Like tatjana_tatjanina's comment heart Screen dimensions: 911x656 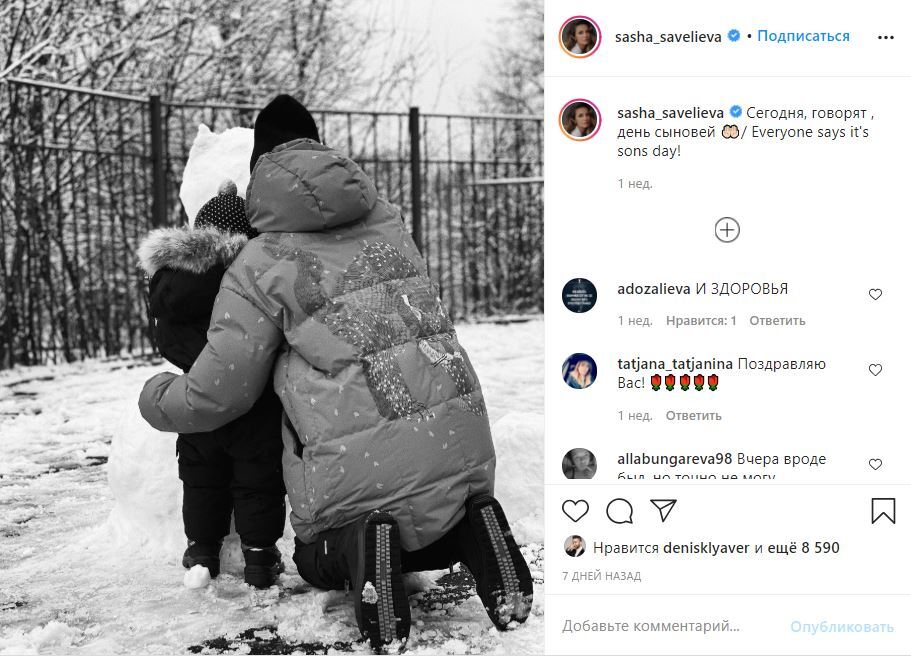click(875, 370)
